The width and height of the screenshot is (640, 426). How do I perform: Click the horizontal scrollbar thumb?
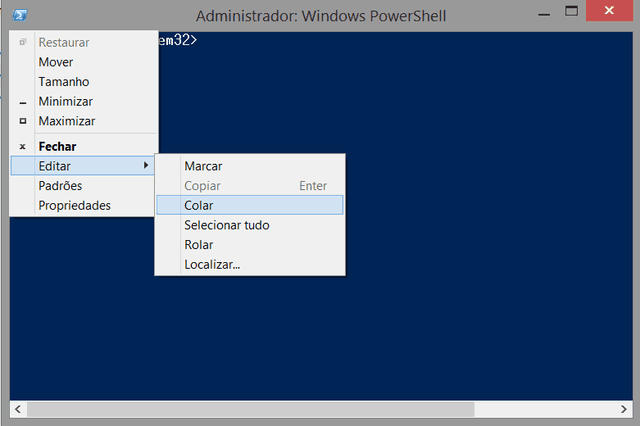tap(251, 409)
